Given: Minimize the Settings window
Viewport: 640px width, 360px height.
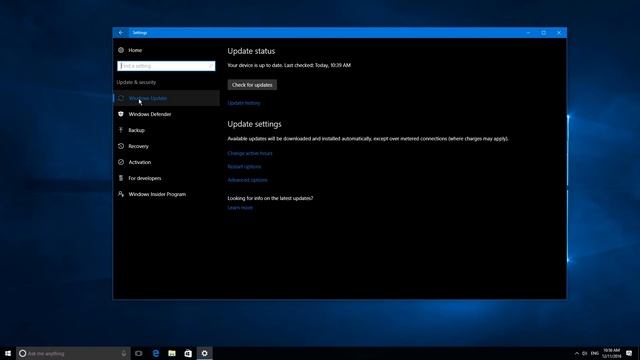Looking at the screenshot, I should (x=528, y=33).
